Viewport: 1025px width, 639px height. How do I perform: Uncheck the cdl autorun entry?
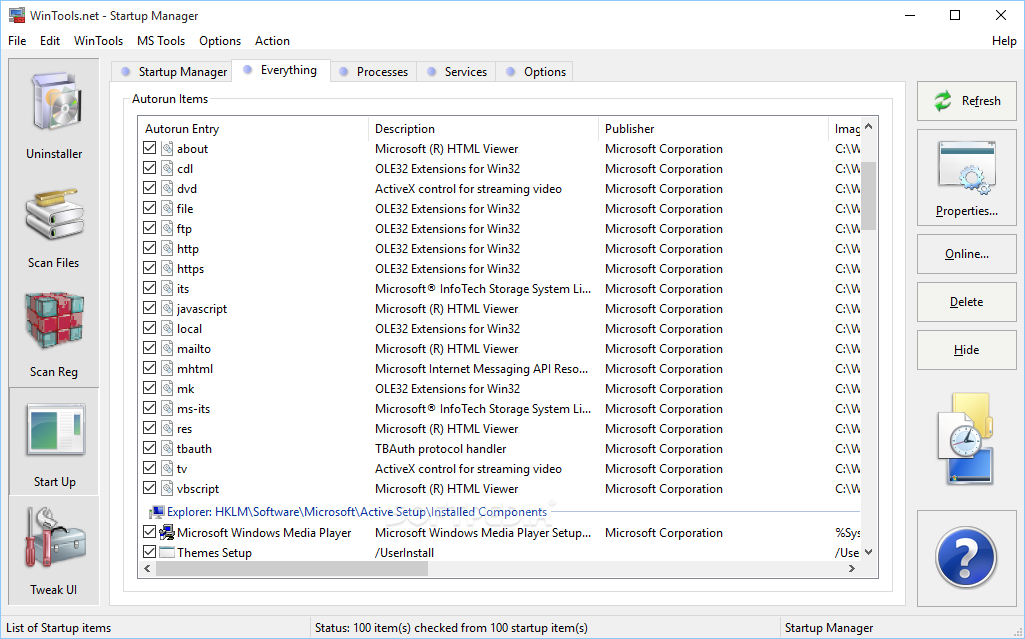tap(150, 169)
